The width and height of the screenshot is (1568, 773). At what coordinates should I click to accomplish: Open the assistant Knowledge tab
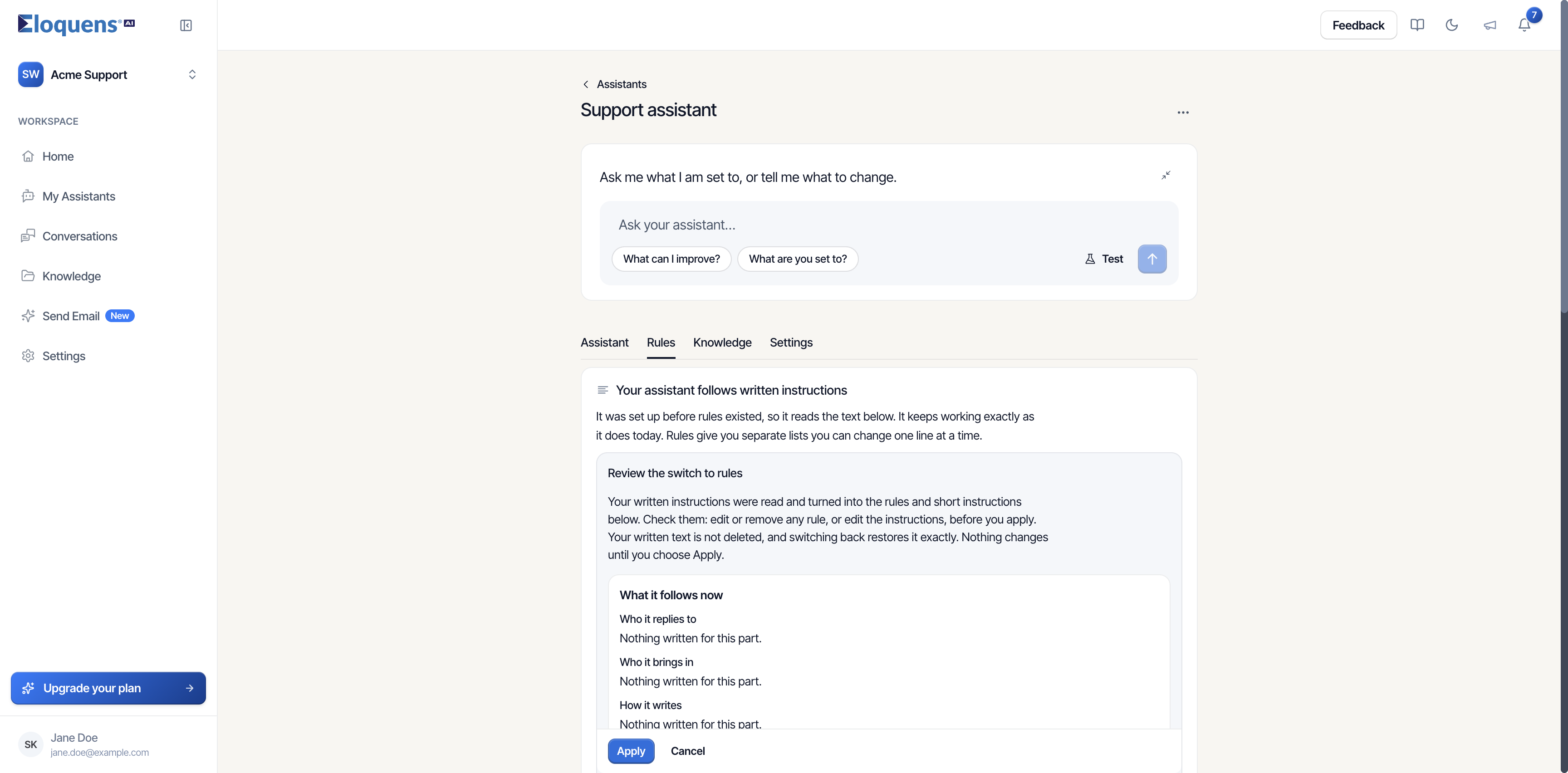722,342
